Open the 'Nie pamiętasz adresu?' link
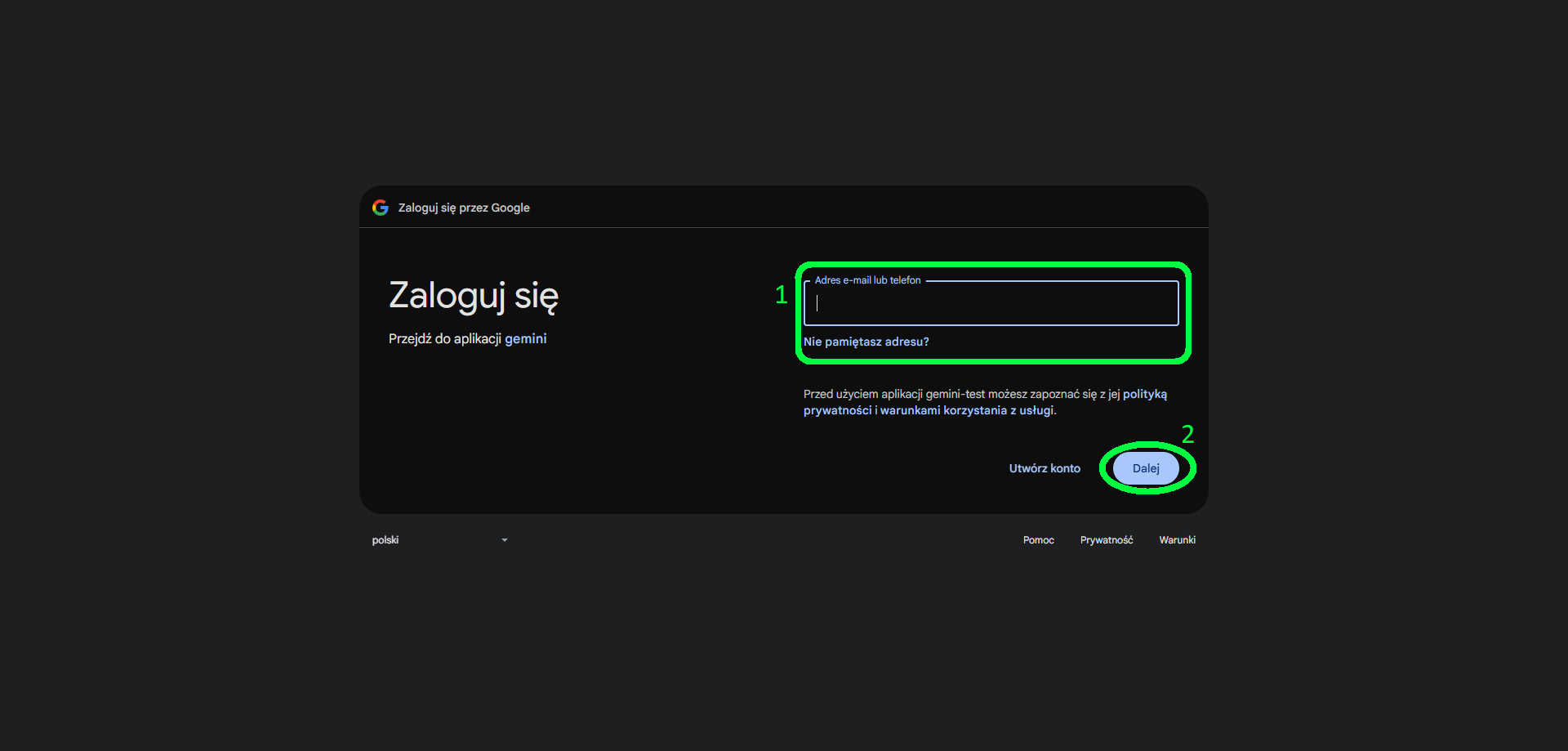 (866, 342)
